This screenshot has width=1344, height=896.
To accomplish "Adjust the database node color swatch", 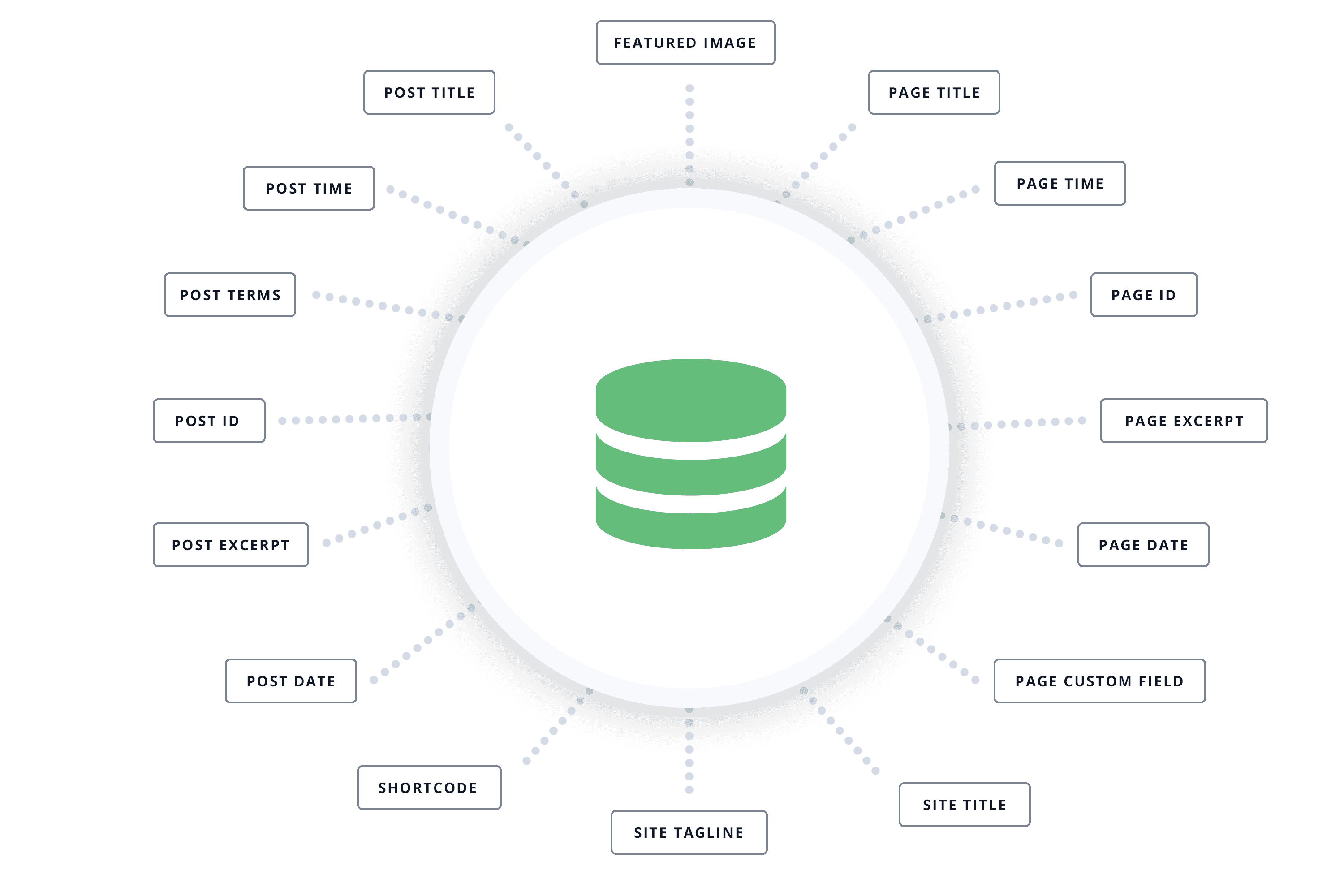I will tap(672, 447).
